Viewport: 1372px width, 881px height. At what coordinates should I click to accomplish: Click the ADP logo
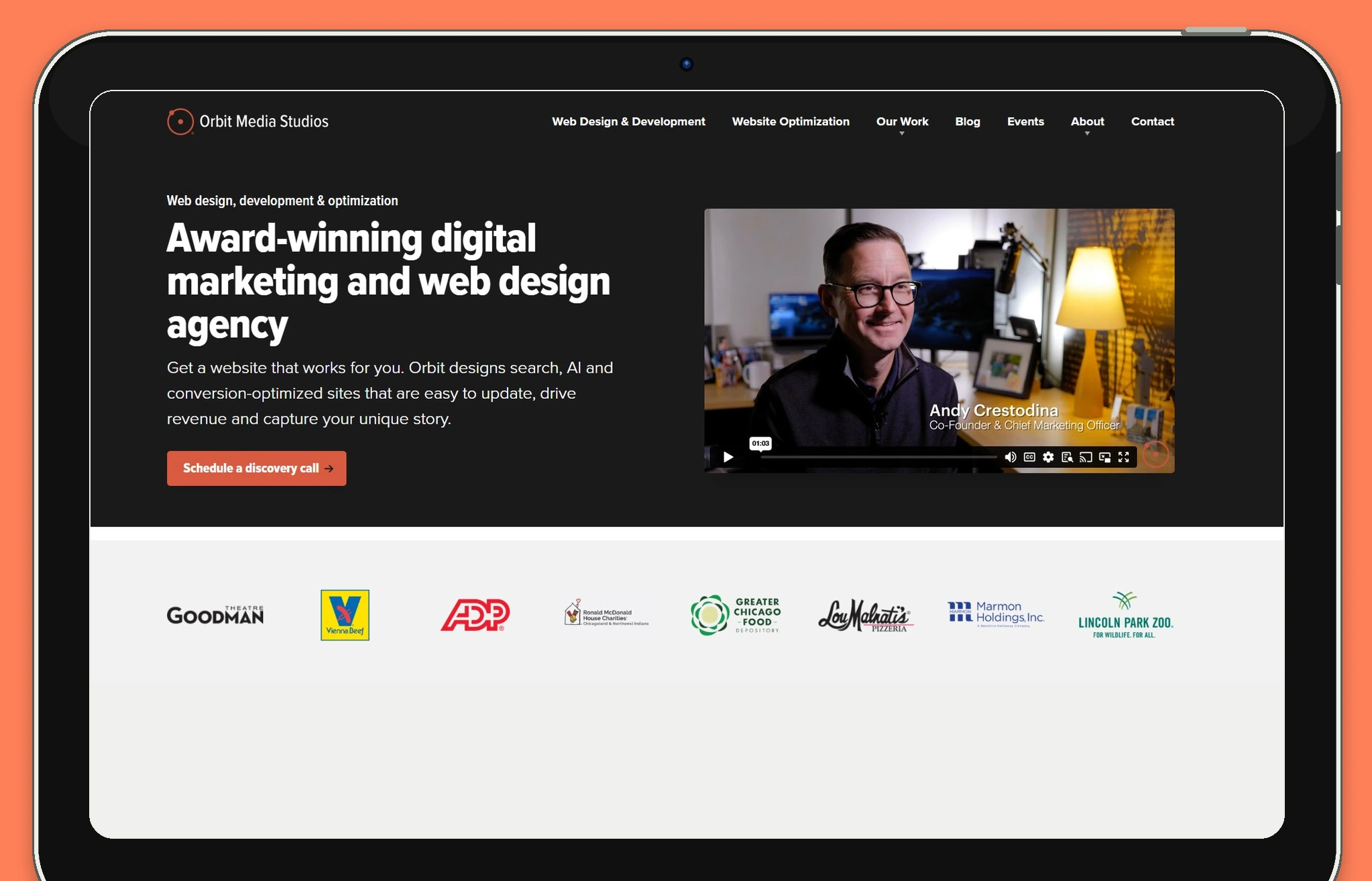[x=475, y=615]
